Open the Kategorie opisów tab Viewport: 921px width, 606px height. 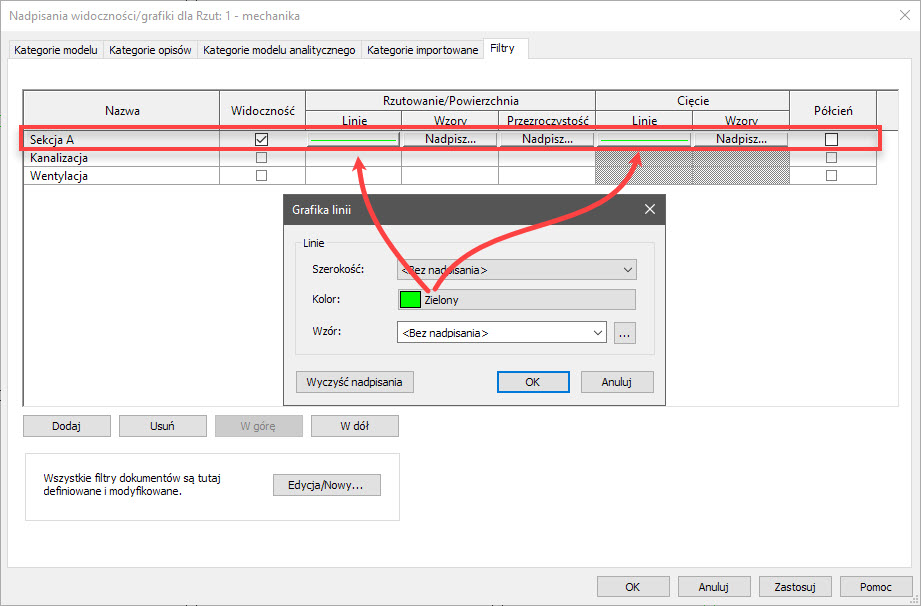click(151, 50)
